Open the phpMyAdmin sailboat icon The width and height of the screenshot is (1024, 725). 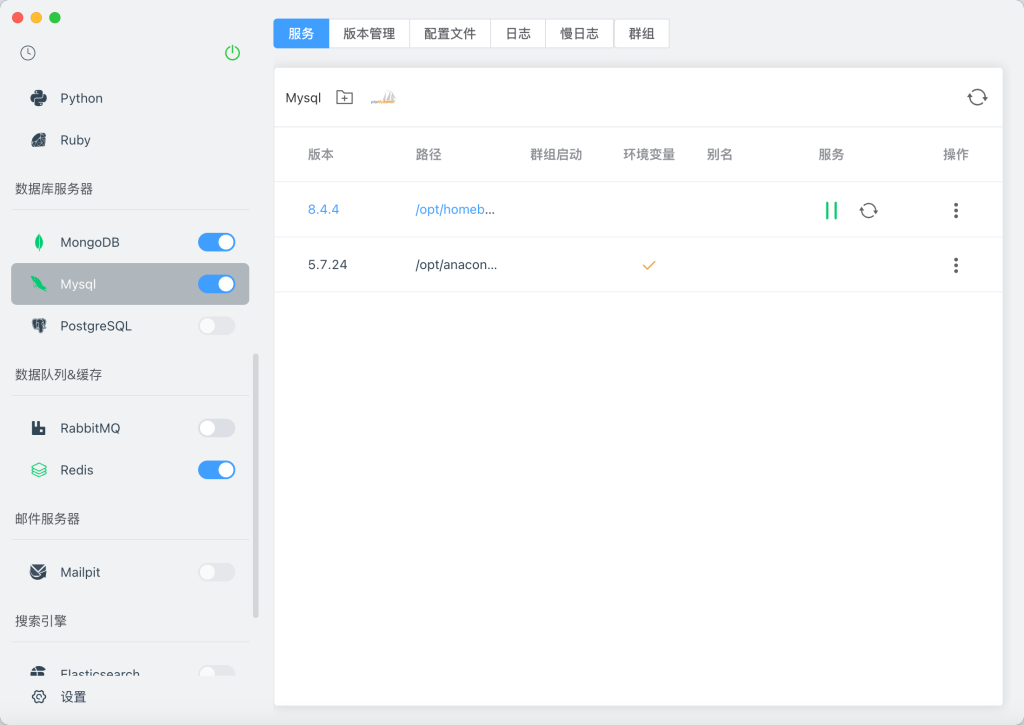point(383,97)
